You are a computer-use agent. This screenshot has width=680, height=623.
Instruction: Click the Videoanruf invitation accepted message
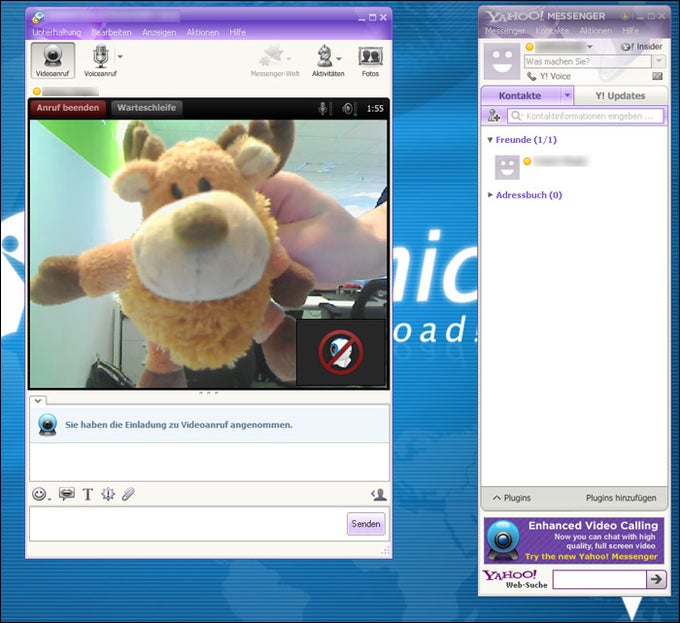(179, 425)
